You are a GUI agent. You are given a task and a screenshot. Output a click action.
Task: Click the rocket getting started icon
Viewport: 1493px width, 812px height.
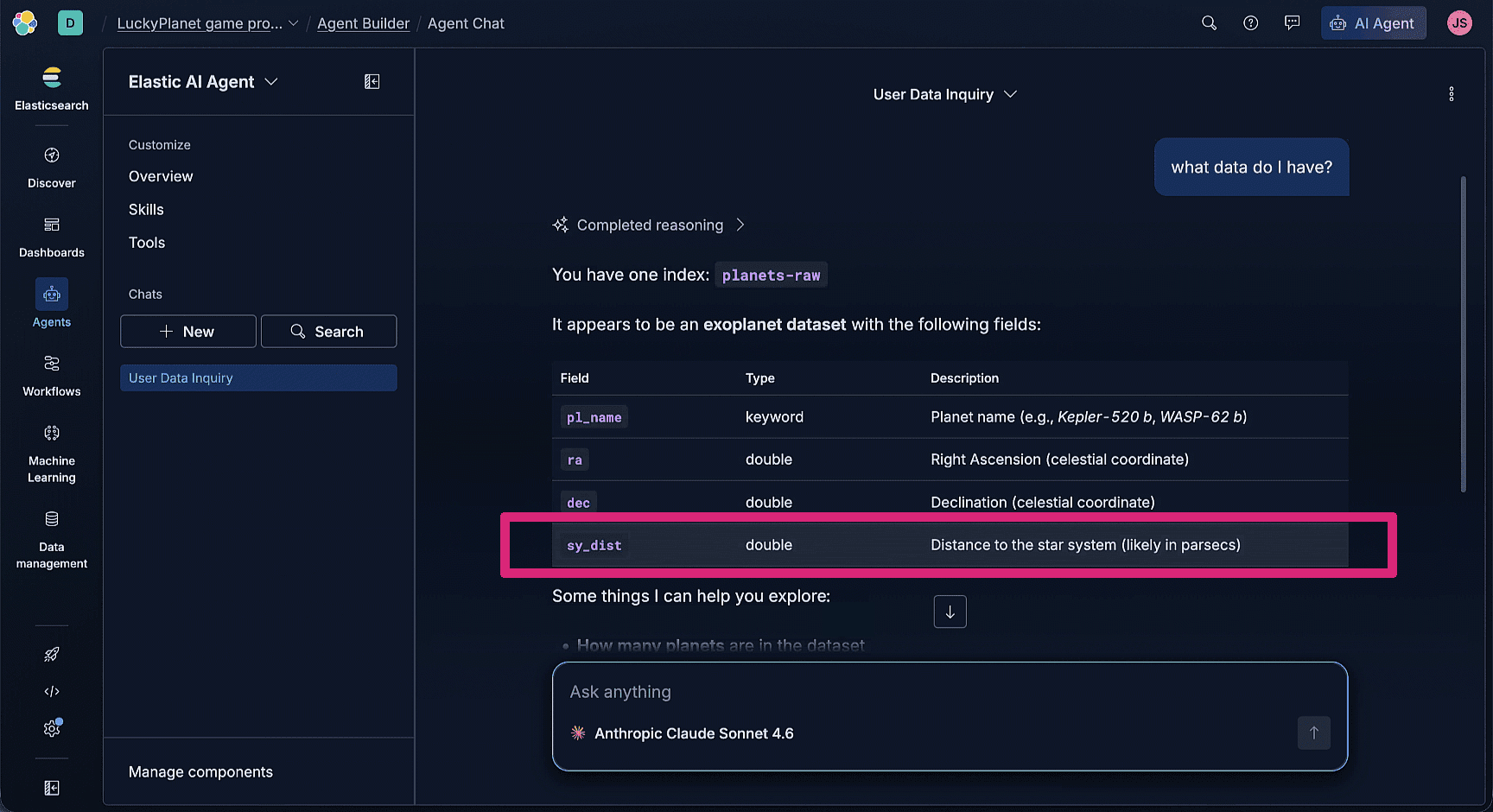coord(52,654)
